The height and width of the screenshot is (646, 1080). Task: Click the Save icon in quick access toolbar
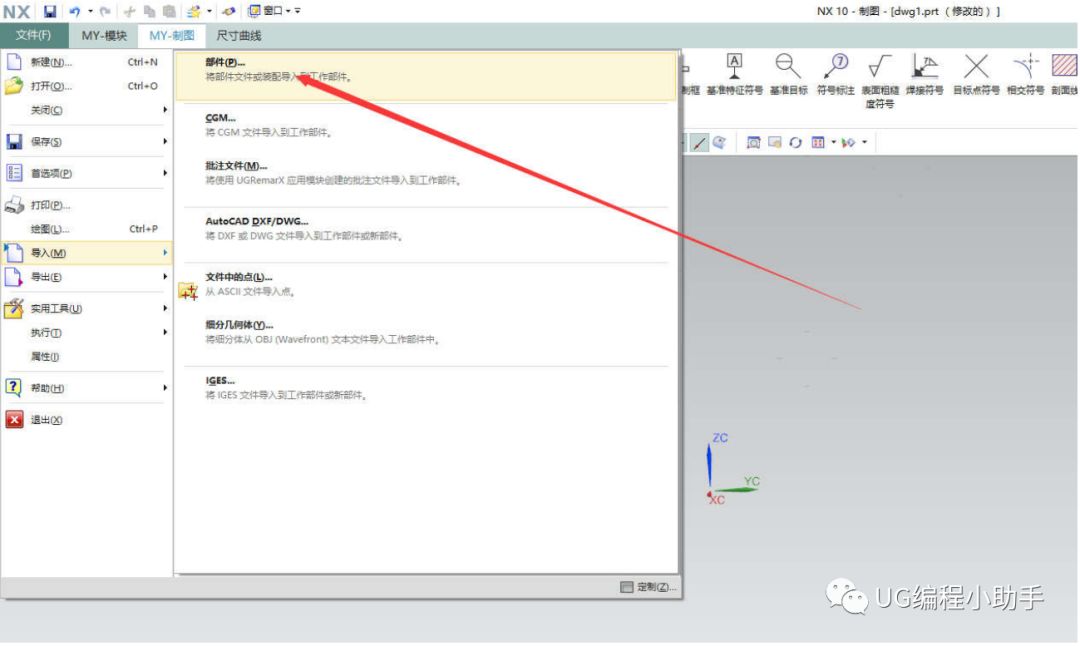point(50,11)
